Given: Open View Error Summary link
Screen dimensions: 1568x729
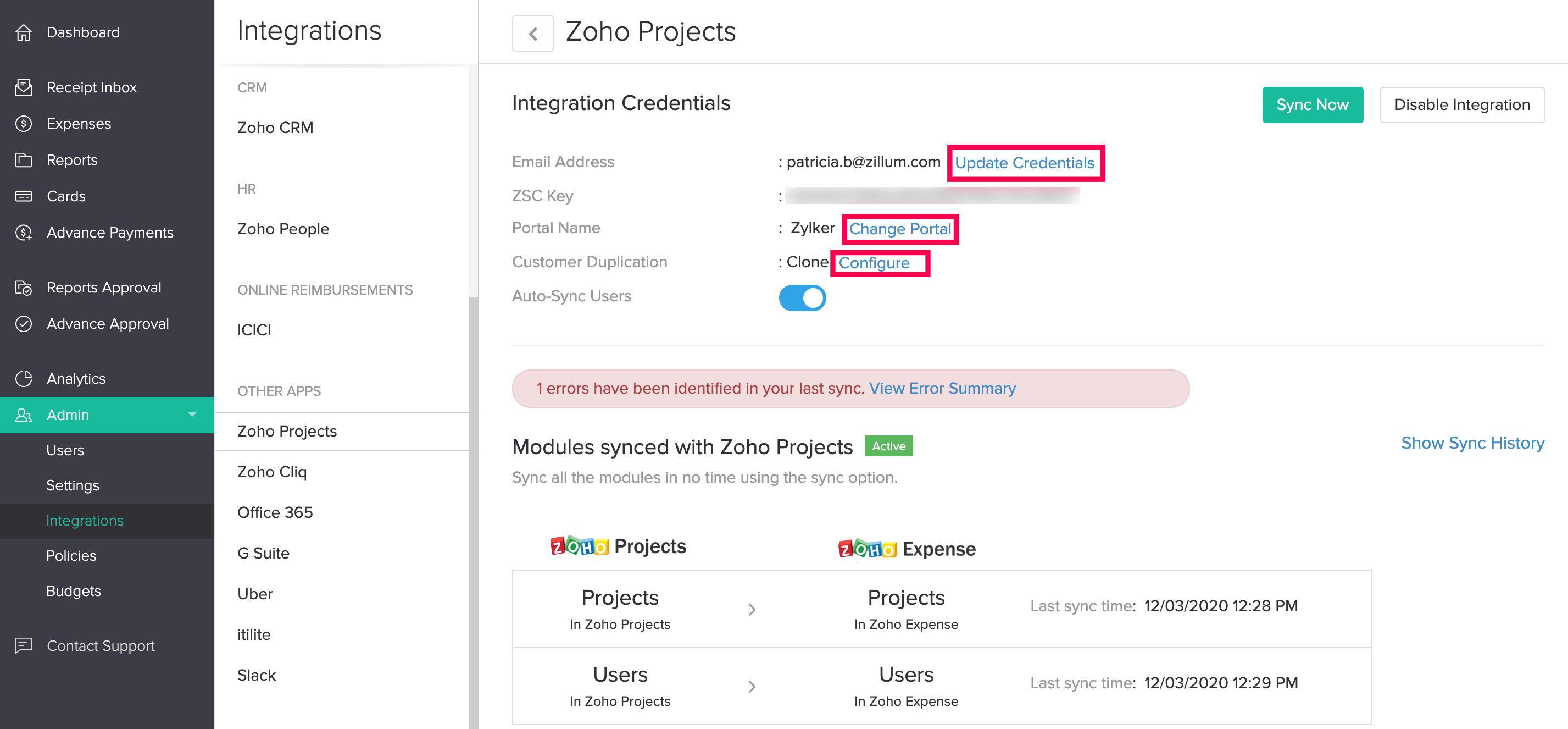Looking at the screenshot, I should click(x=942, y=388).
